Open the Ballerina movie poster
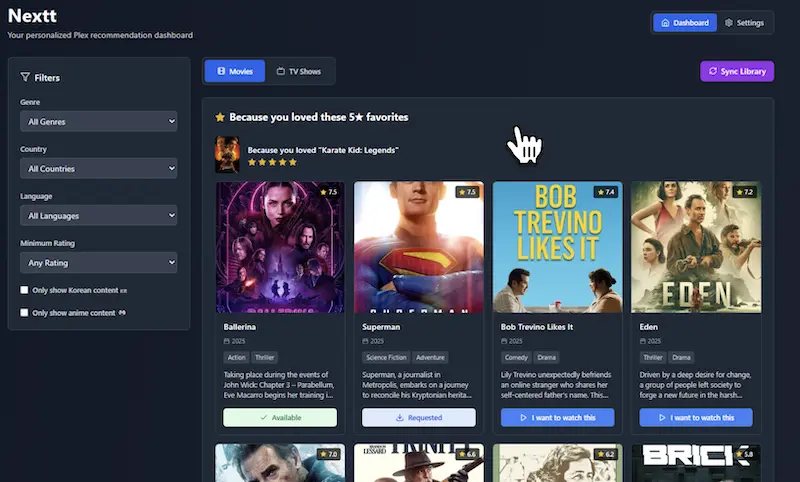The height and width of the screenshot is (482, 800). 280,247
